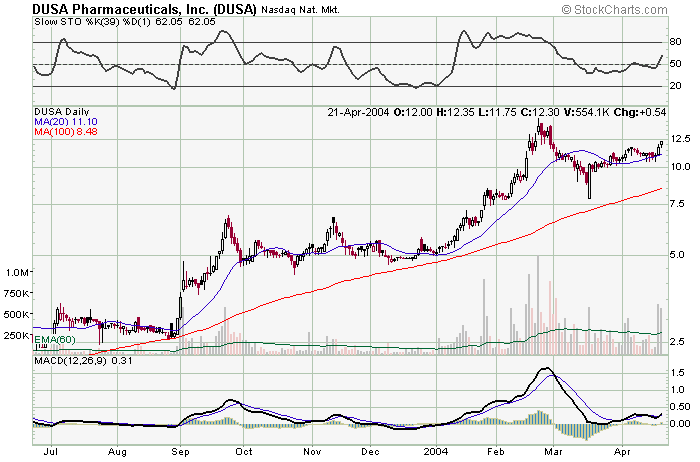This screenshot has width=700, height=462.
Task: Select the MACD(12,26,9) 0.31 label
Action: click(83, 360)
